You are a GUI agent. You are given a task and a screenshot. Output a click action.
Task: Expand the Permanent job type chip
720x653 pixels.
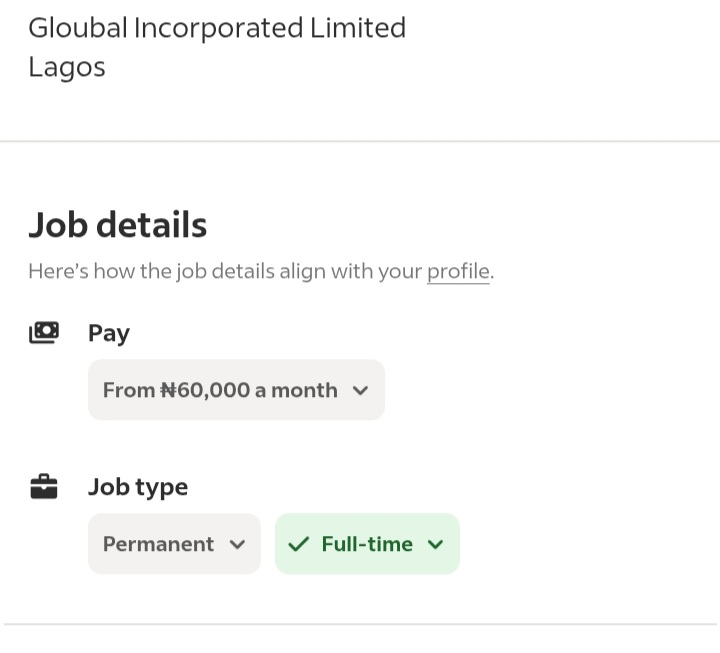coord(174,544)
